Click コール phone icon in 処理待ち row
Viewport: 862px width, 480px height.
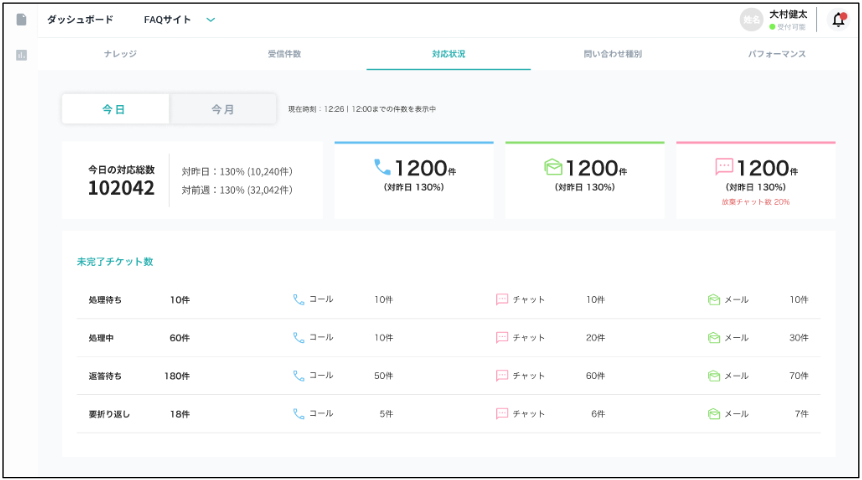click(298, 299)
